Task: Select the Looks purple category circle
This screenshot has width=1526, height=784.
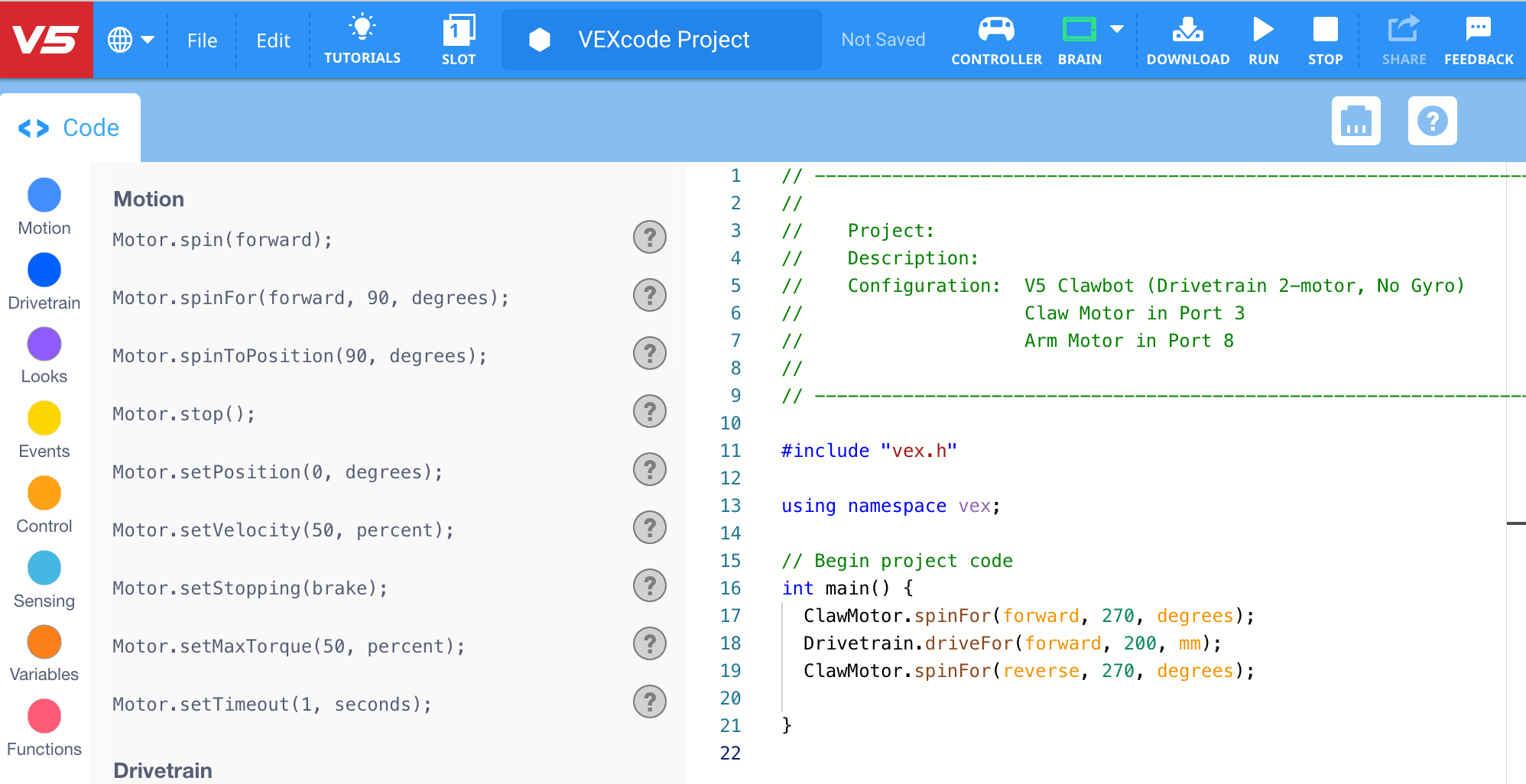Action: click(x=44, y=344)
